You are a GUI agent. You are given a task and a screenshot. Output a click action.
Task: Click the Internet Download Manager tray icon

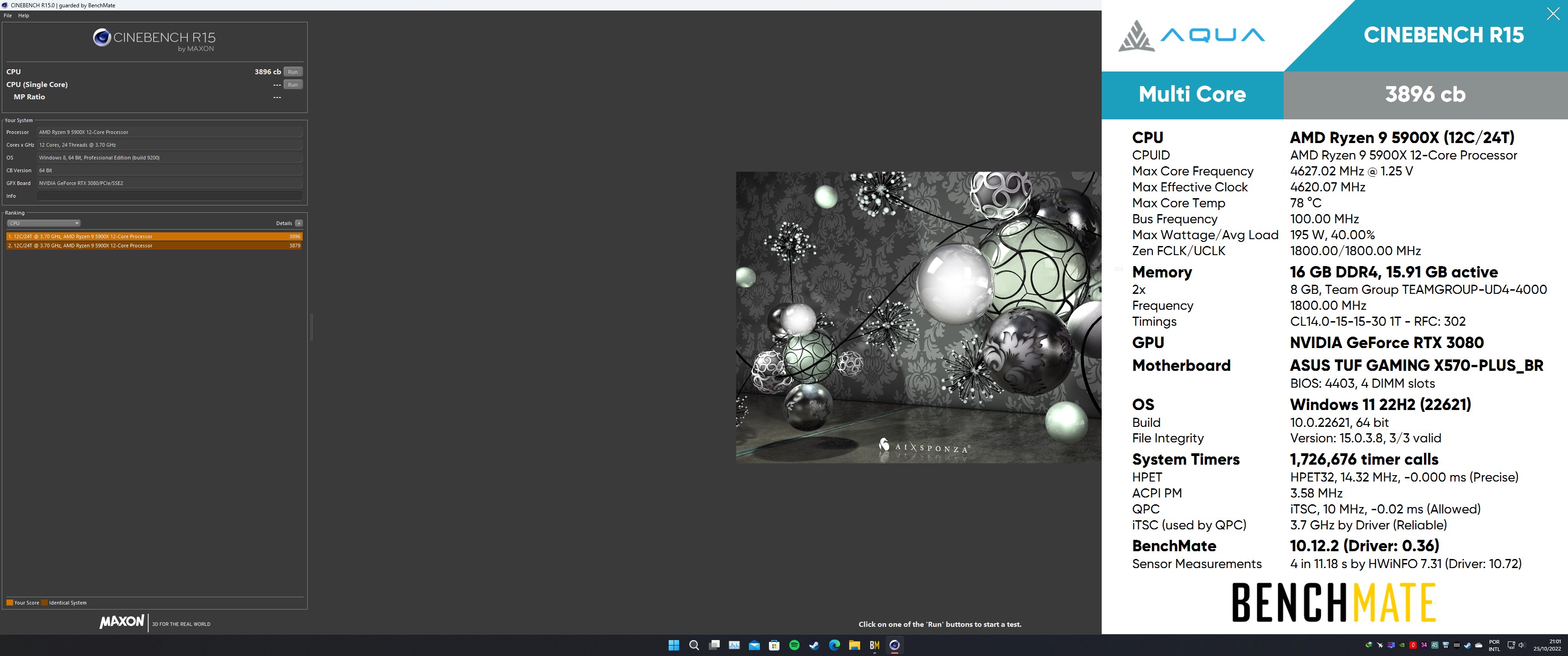[x=1370, y=645]
